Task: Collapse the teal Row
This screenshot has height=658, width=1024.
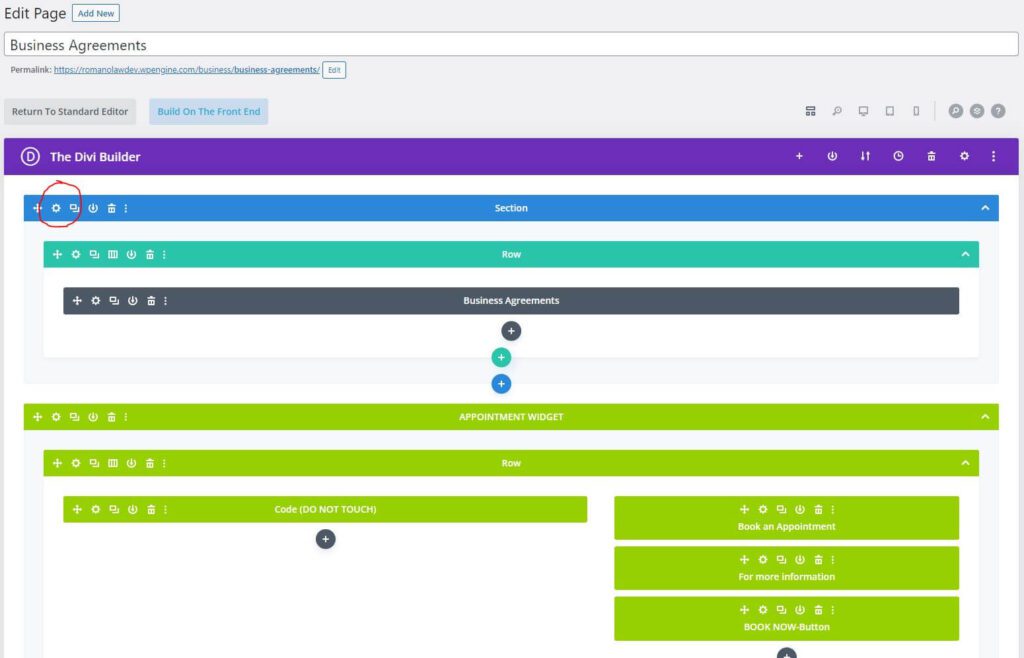Action: click(x=965, y=255)
